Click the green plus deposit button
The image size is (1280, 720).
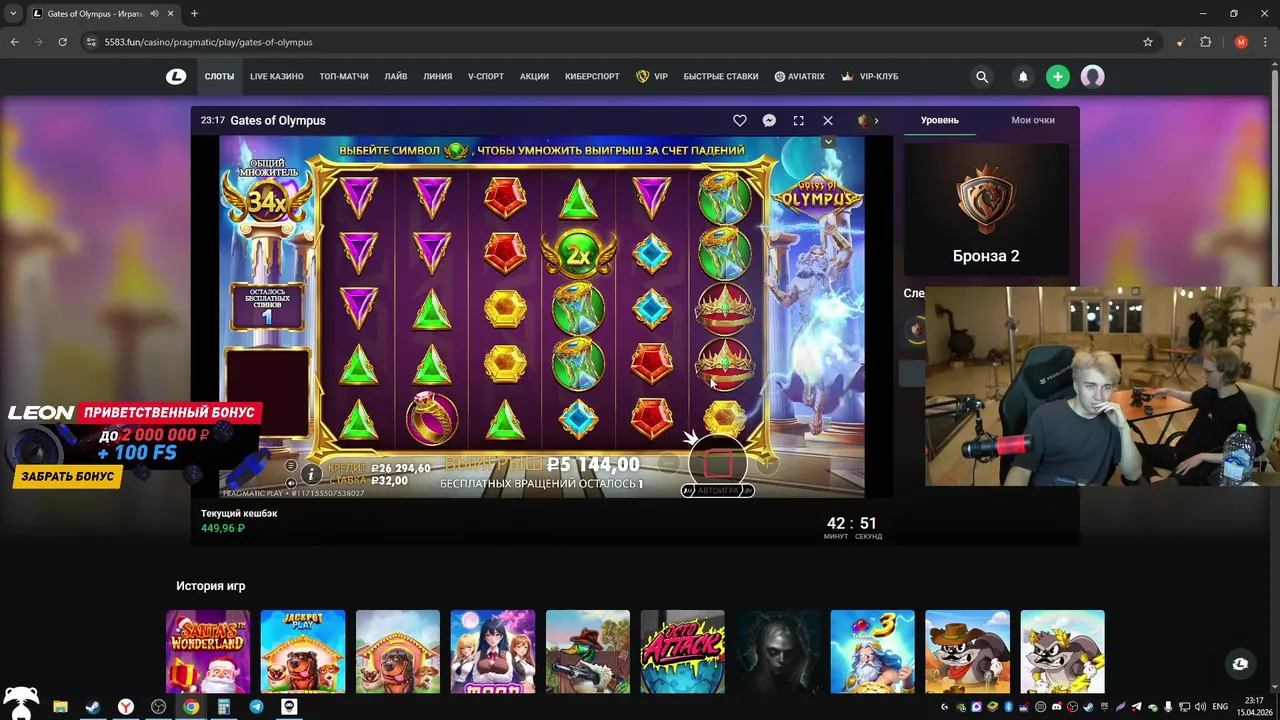[x=1058, y=76]
